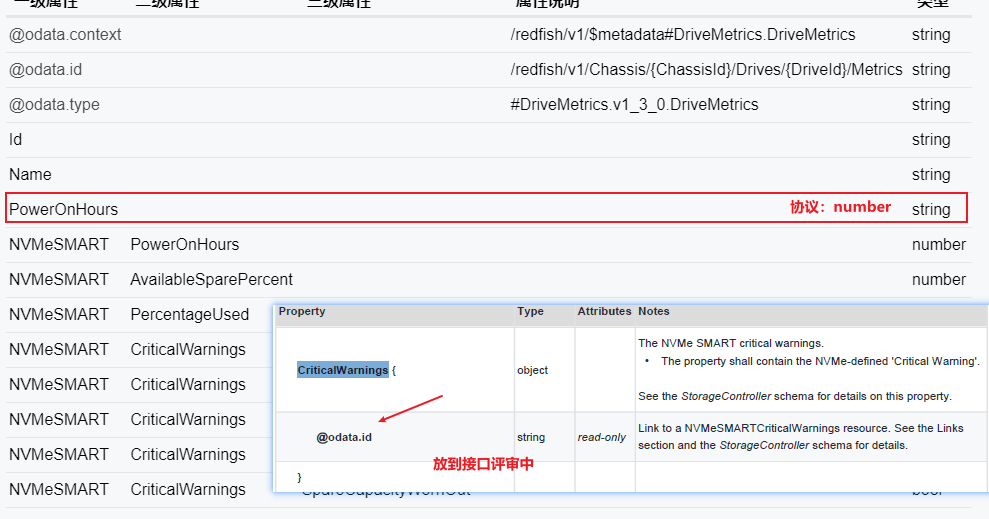Click the highlighted CriticalWarnings text in popup
989x519 pixels.
point(342,370)
